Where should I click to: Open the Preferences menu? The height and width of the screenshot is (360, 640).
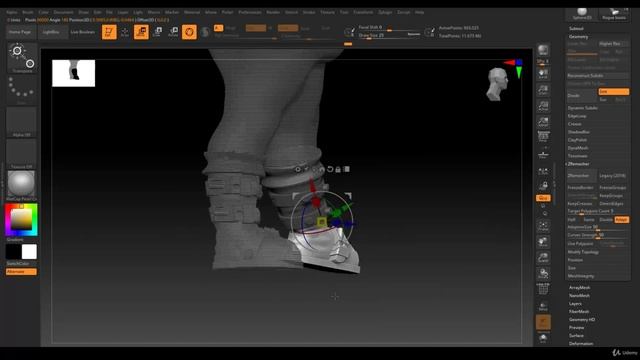[249, 12]
